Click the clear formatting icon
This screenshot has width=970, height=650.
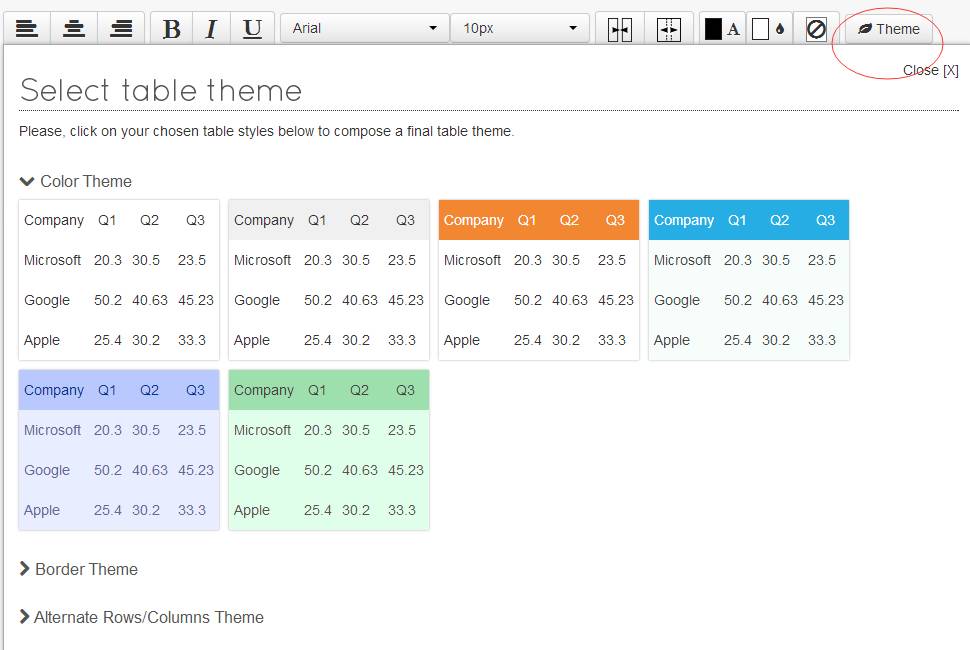[816, 28]
